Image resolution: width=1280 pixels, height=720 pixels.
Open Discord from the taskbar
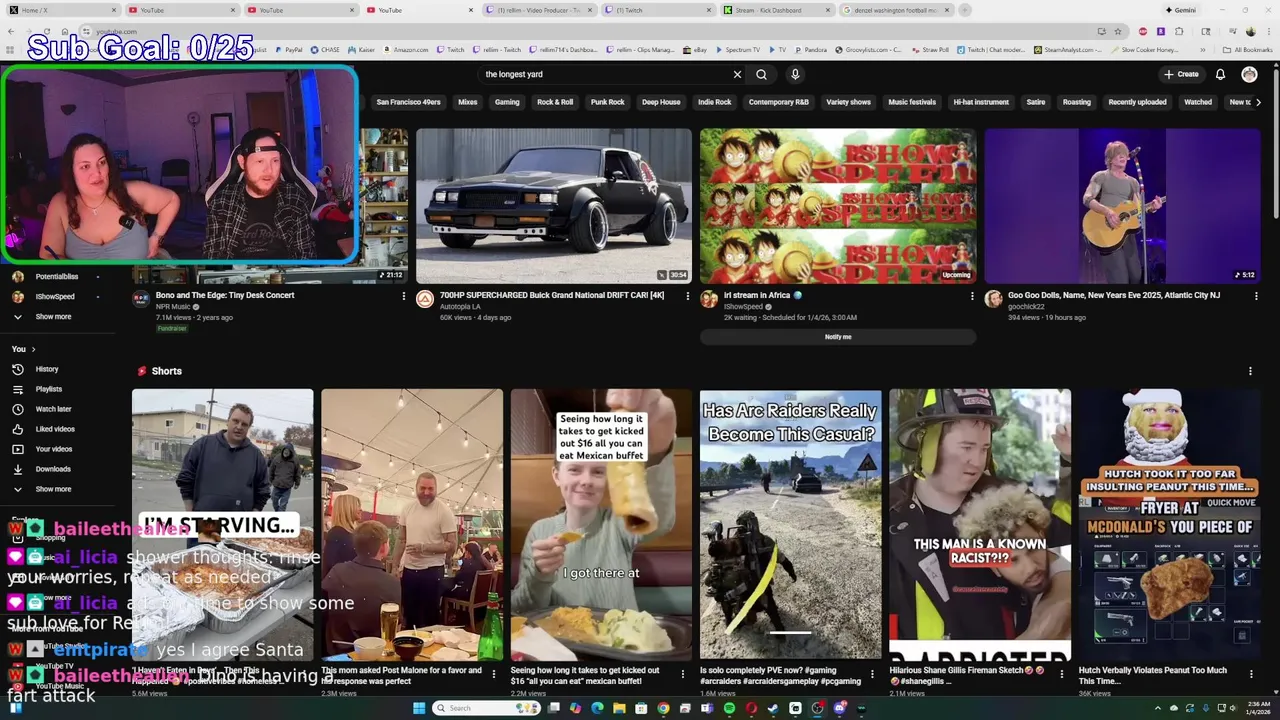pos(839,708)
